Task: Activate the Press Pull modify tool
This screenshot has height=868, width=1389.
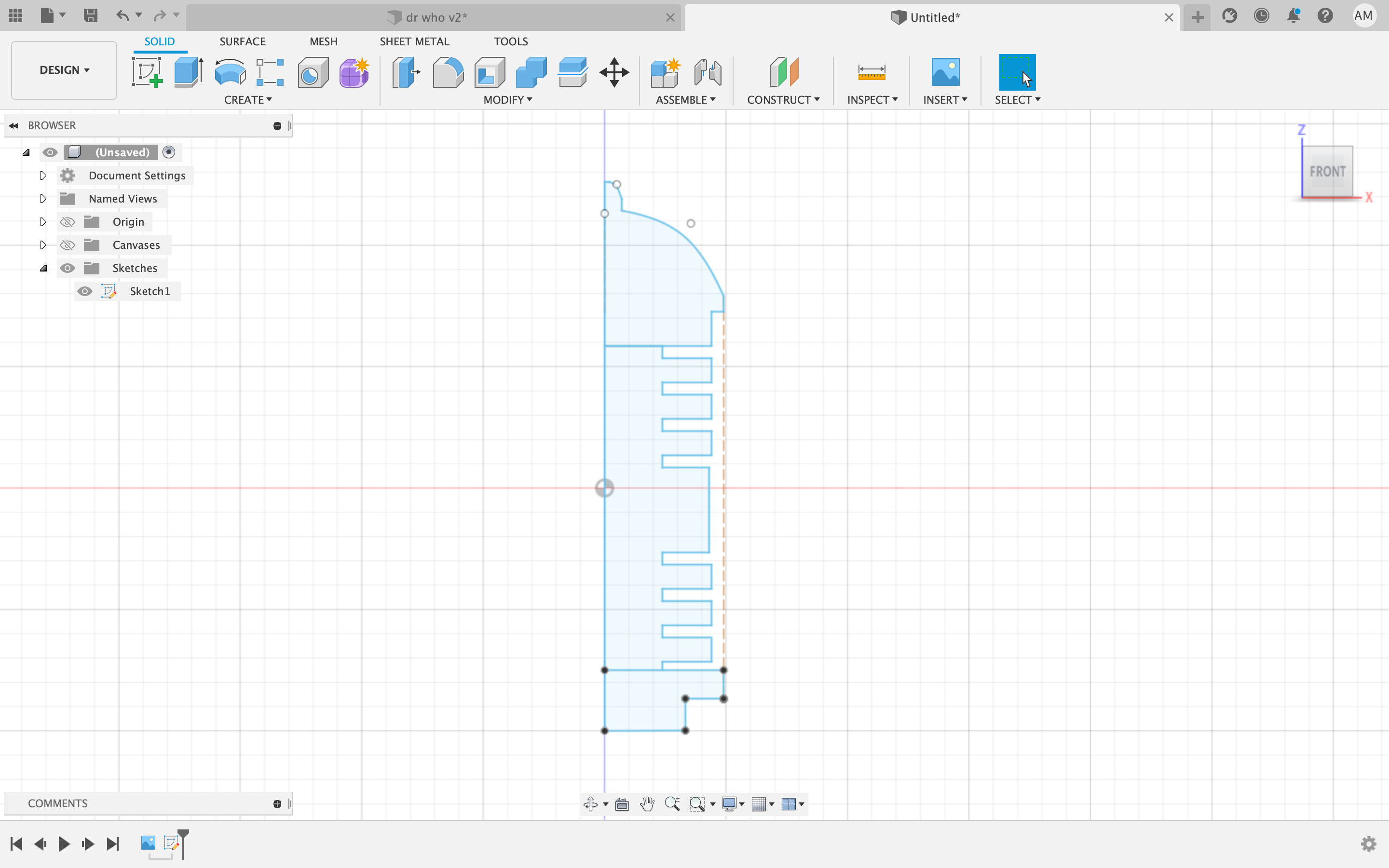Action: point(406,72)
